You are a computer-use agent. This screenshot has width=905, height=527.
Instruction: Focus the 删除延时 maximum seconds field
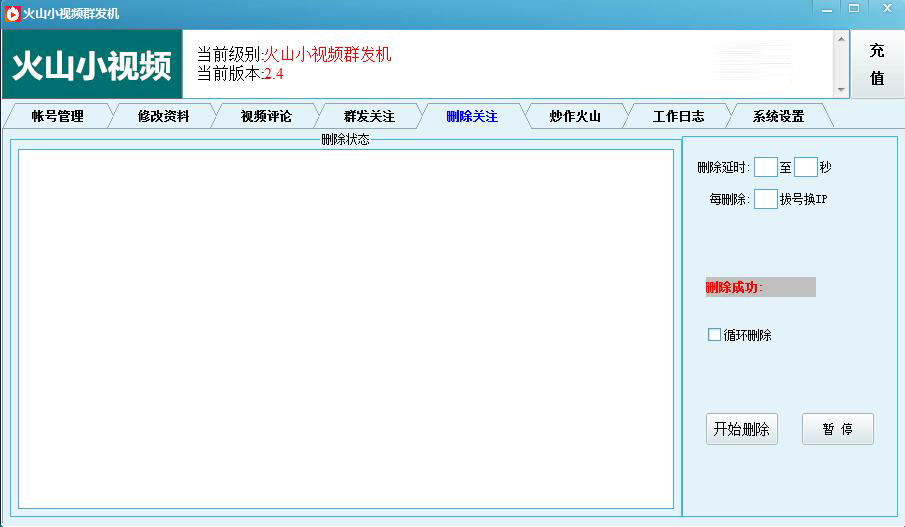(806, 167)
